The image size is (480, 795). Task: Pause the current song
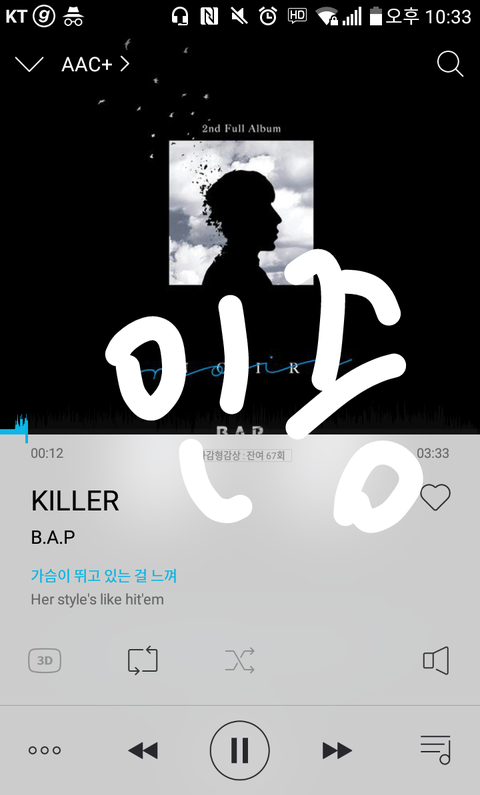240,750
